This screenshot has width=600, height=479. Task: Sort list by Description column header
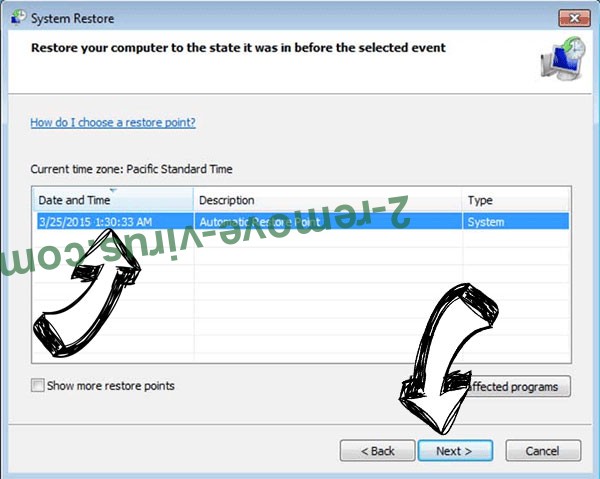[x=328, y=200]
